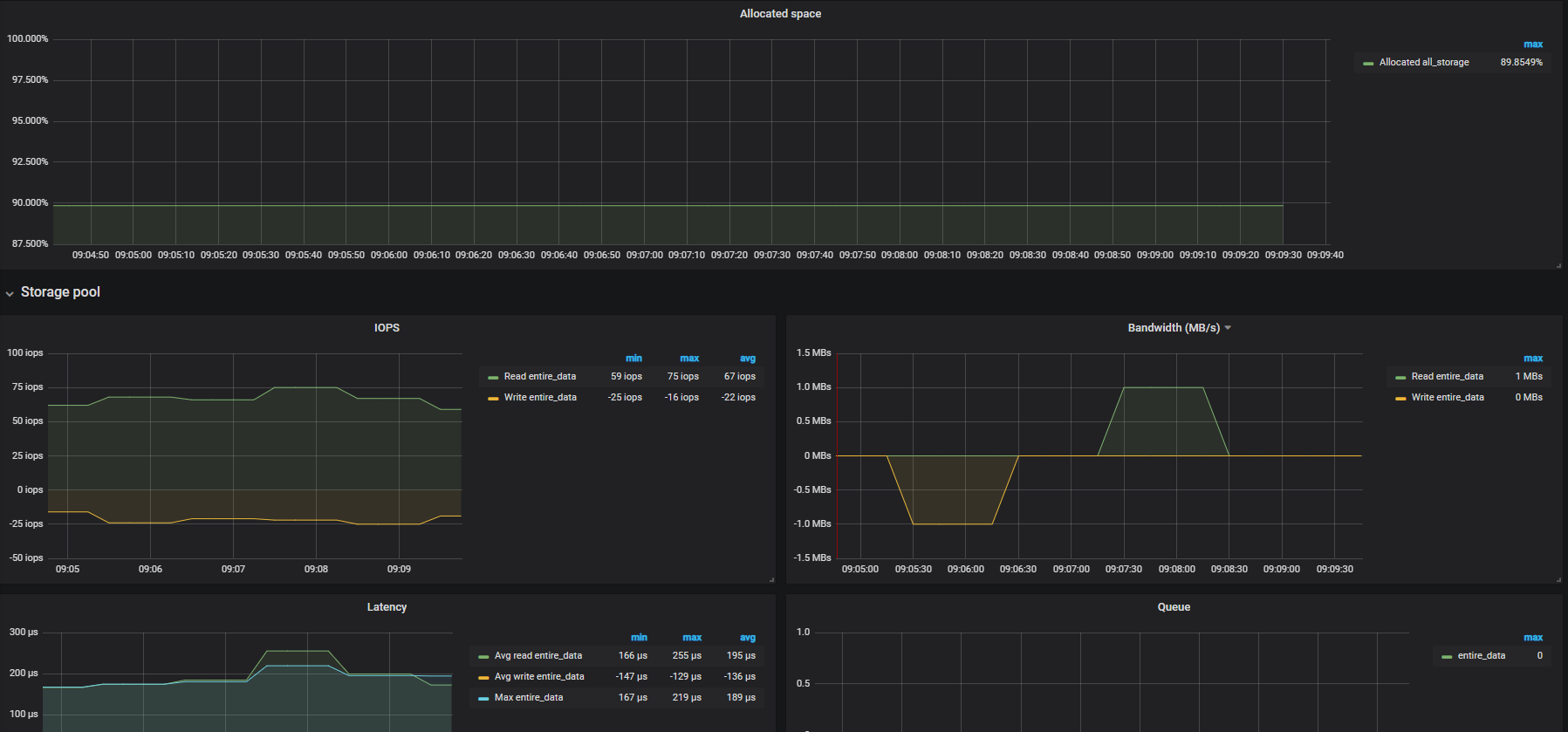Toggle entire_data series in Queue legend

[1482, 656]
